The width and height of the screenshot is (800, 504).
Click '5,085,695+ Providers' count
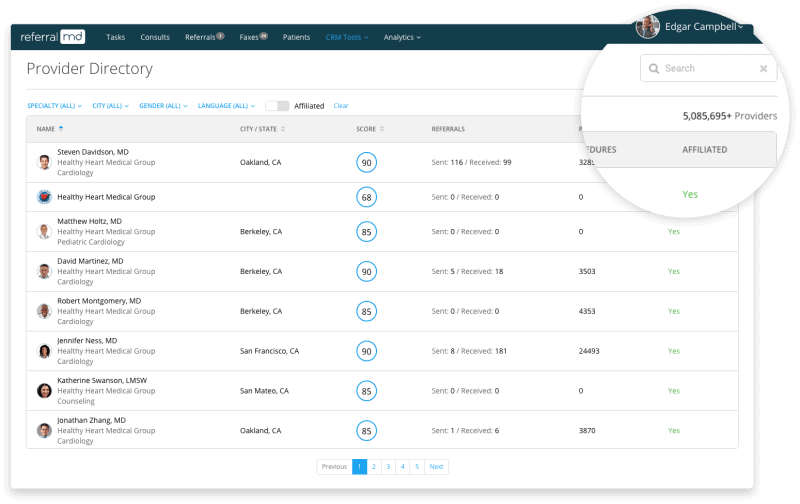coord(730,116)
